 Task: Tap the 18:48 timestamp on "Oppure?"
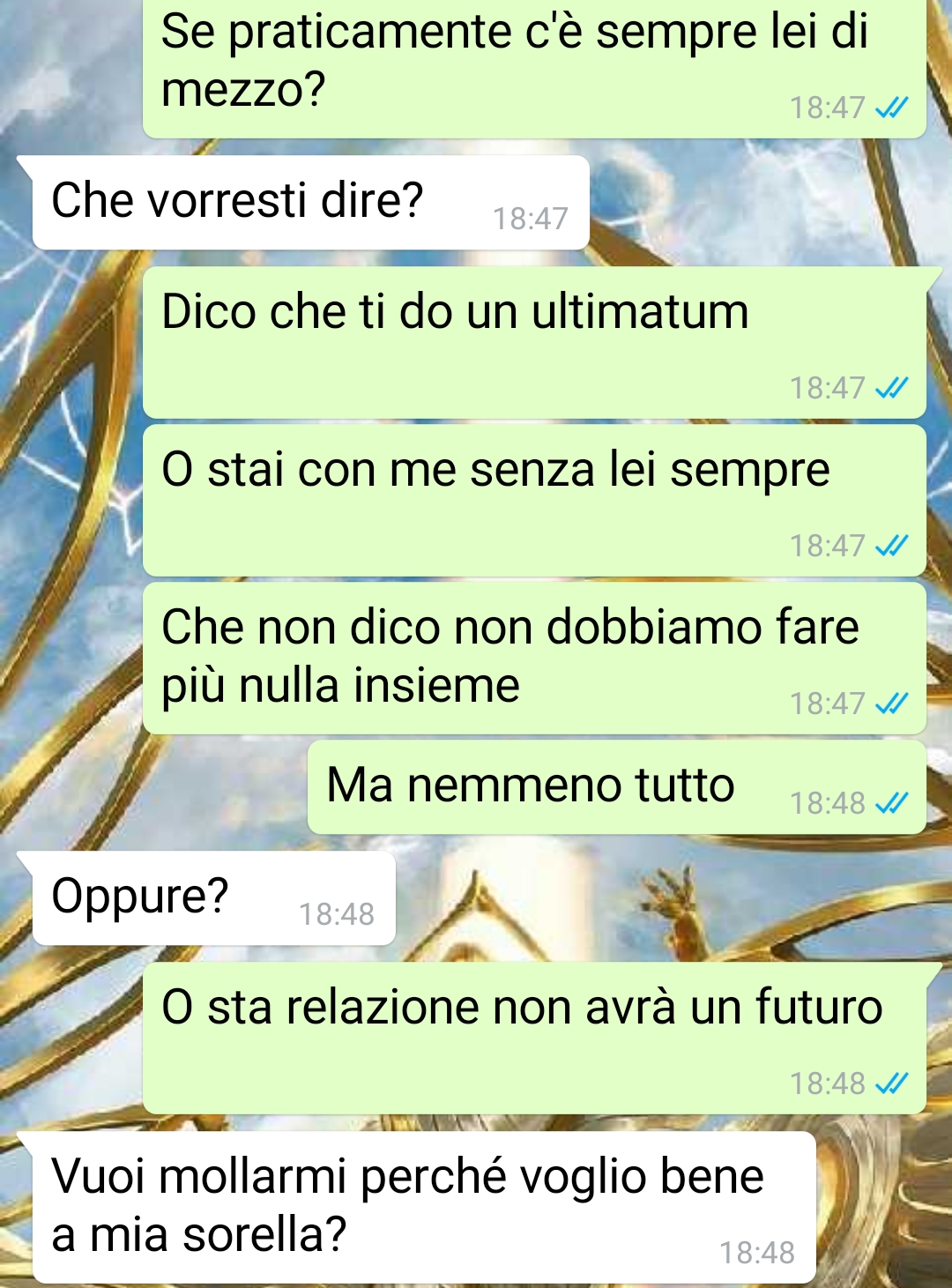click(x=337, y=914)
